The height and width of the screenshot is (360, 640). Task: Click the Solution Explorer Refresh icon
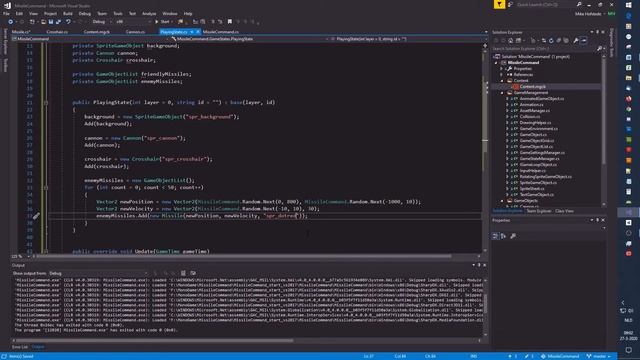coord(551,40)
